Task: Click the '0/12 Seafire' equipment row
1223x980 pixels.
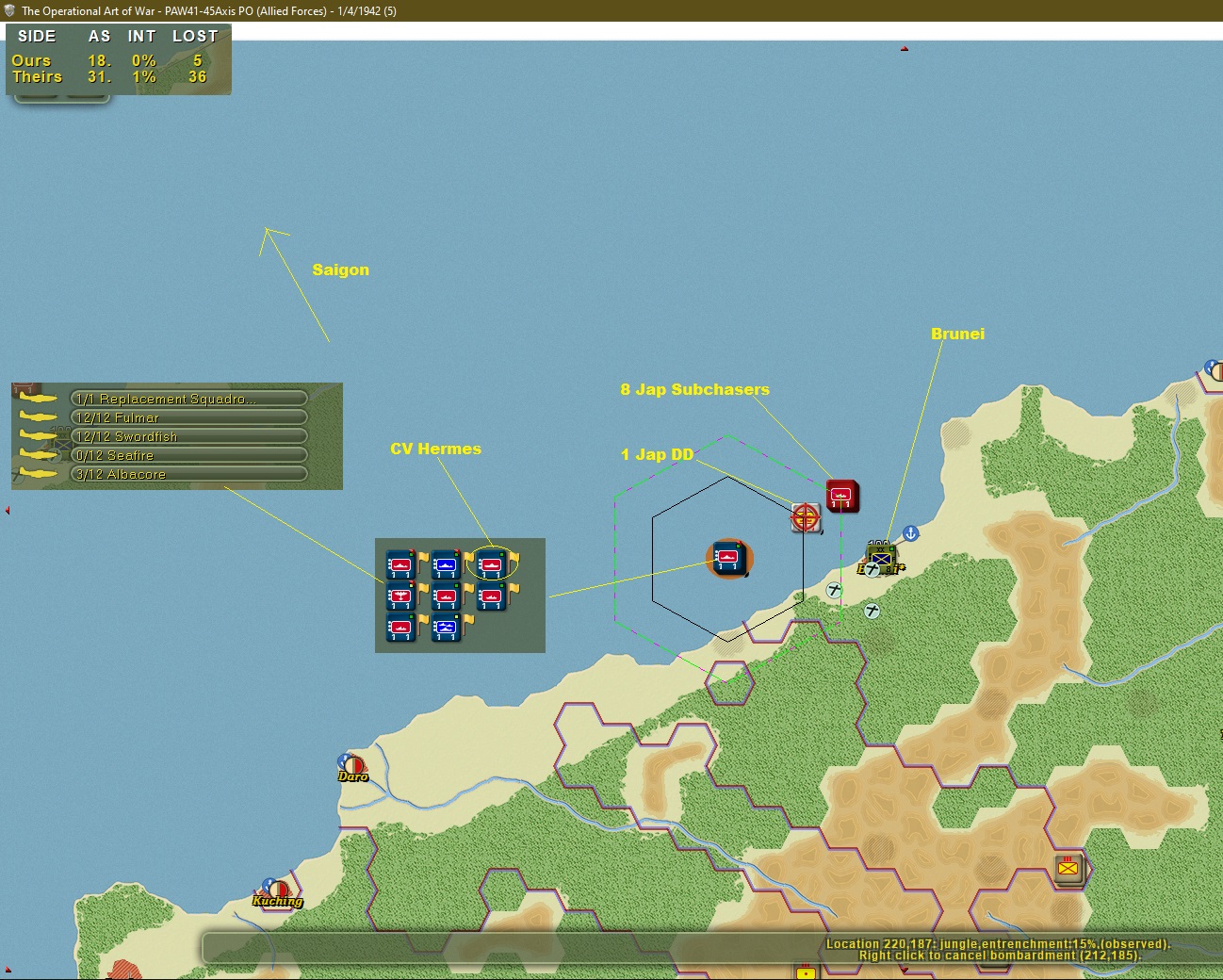Action: coord(189,455)
